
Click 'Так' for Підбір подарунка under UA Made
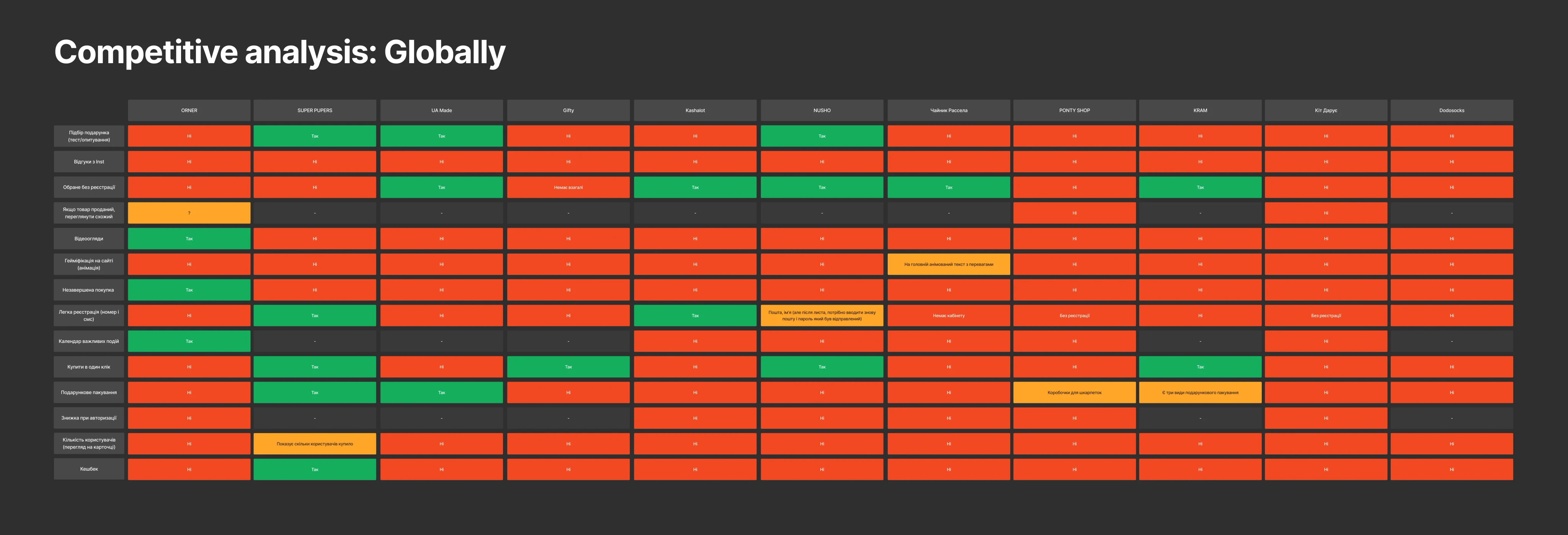pyautogui.click(x=442, y=136)
